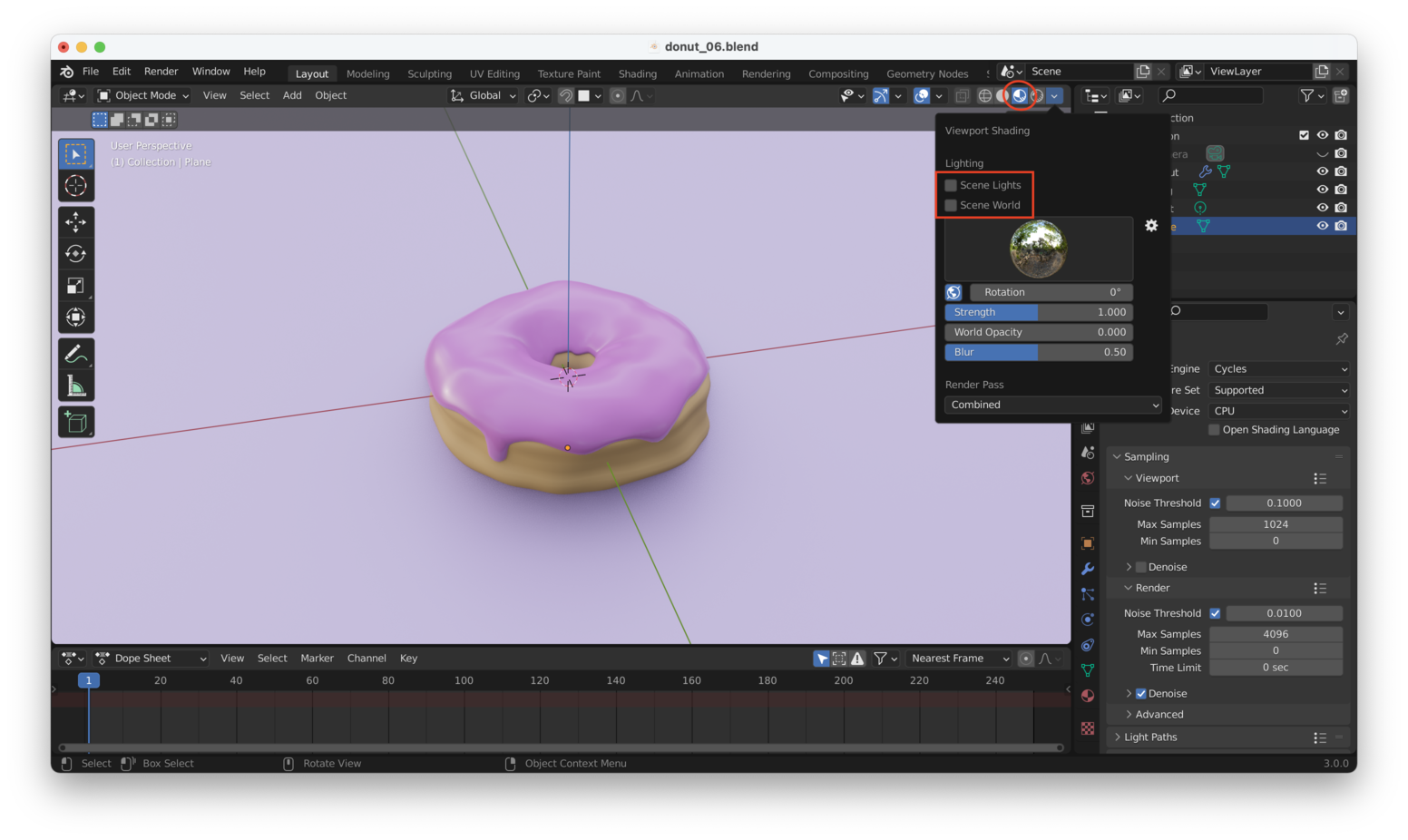Uncheck the Noise Threshold under Viewport sampling
Viewport: 1408px width, 840px height.
point(1216,503)
